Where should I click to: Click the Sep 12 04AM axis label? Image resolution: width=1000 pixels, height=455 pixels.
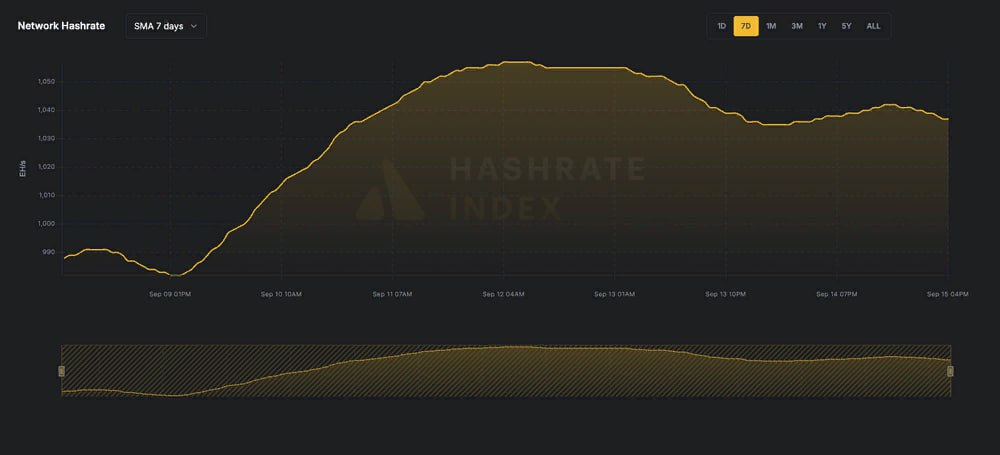503,294
